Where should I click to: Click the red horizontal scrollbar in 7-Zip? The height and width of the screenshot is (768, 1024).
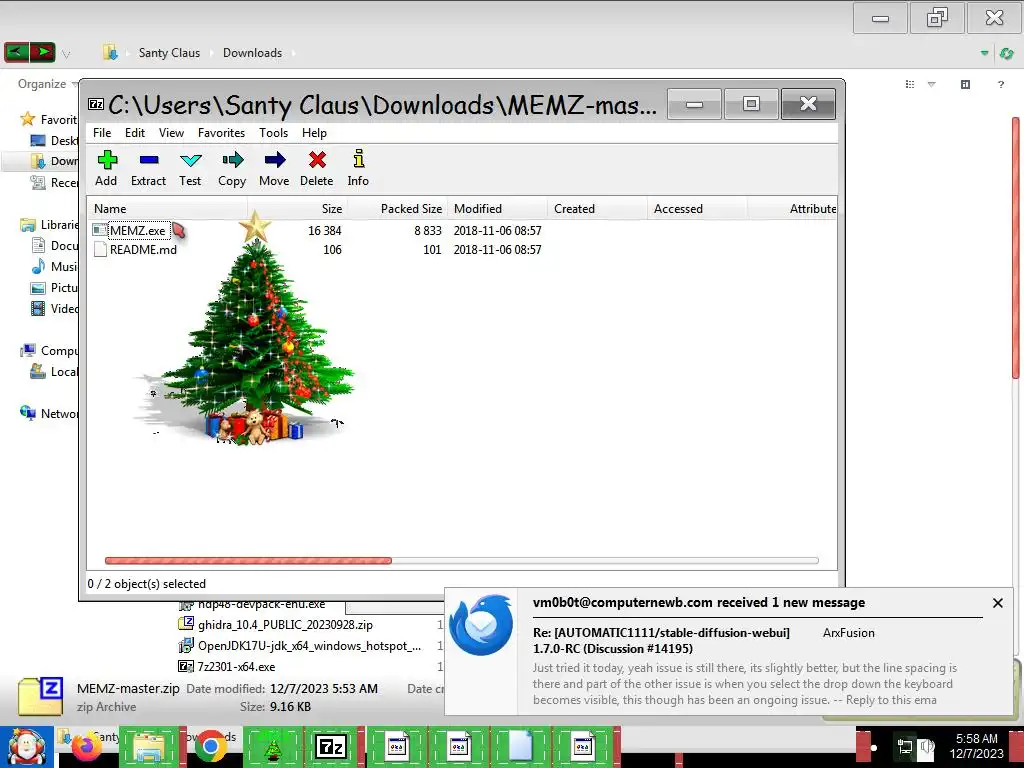click(x=248, y=560)
